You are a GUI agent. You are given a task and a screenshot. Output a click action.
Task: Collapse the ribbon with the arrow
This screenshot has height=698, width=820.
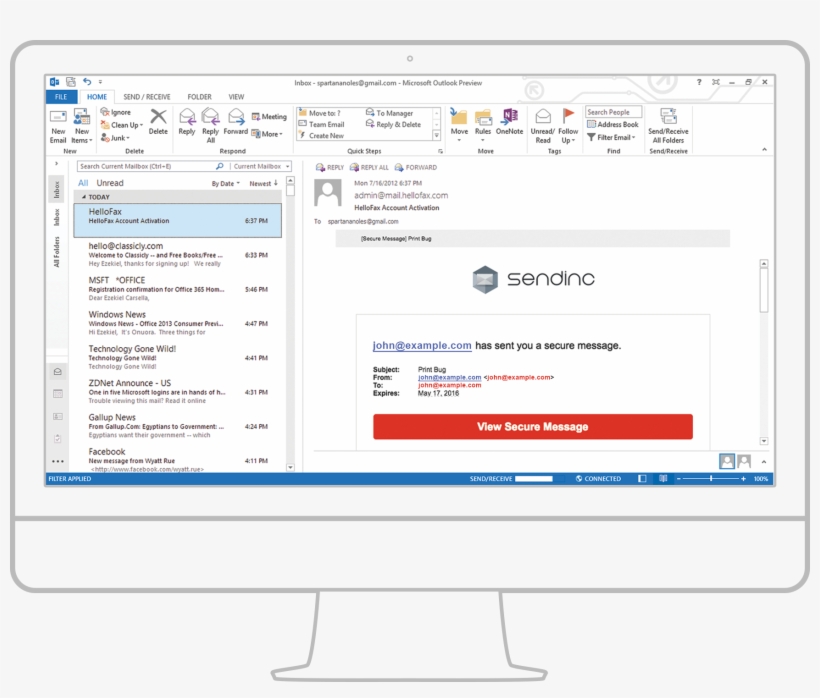pyautogui.click(x=764, y=150)
